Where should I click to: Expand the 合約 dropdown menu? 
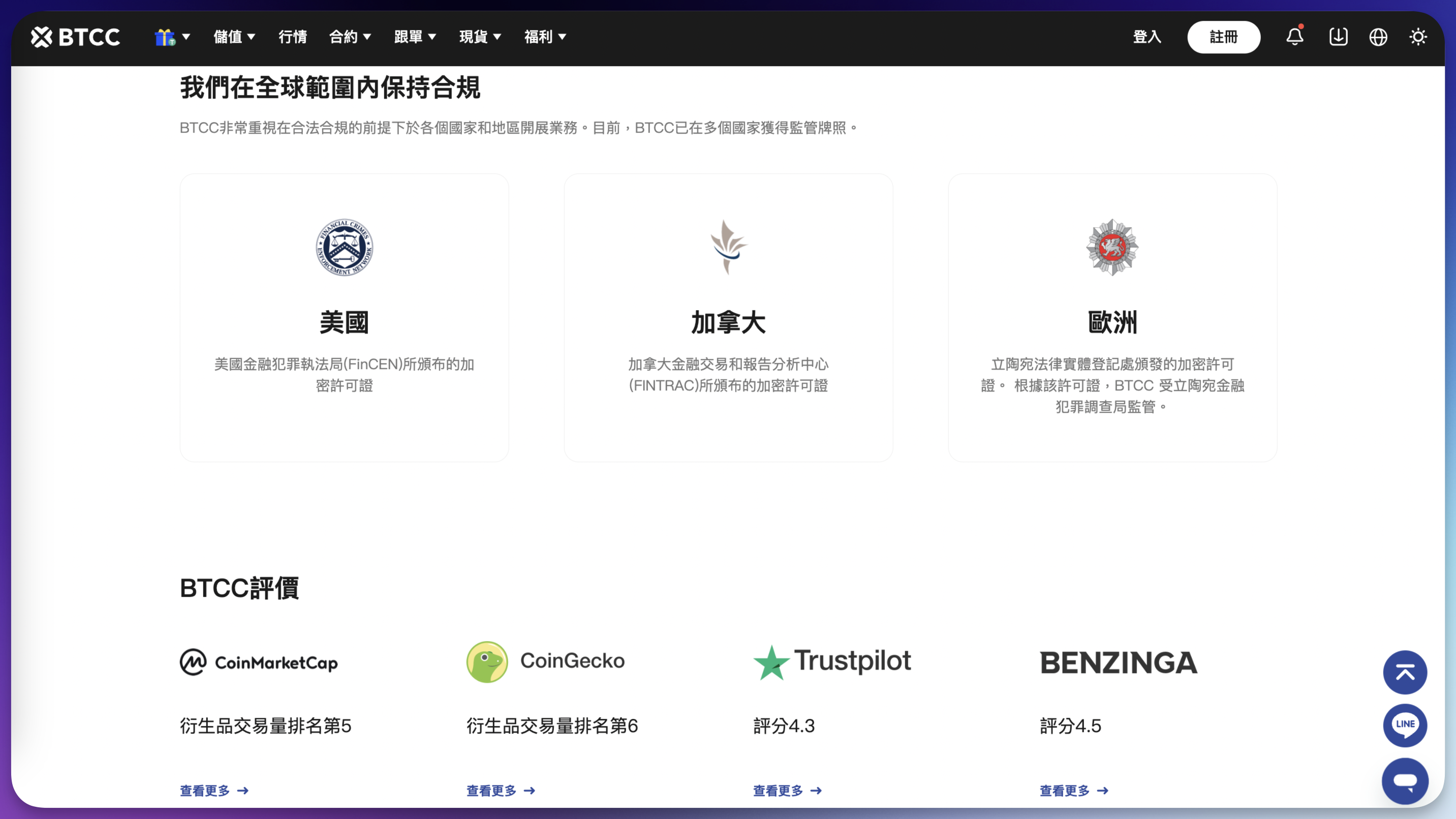350,37
